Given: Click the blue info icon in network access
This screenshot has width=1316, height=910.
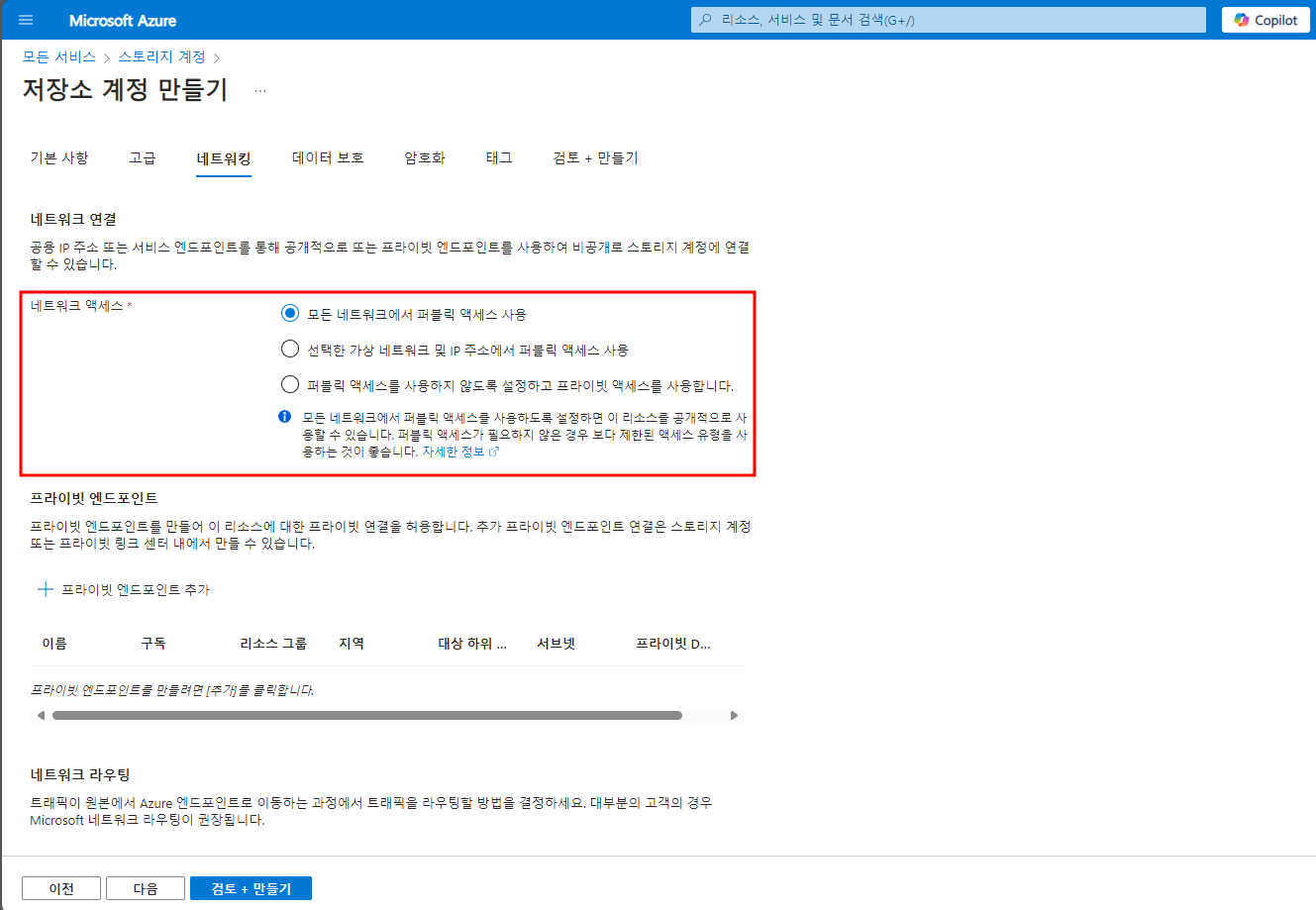Looking at the screenshot, I should [285, 417].
